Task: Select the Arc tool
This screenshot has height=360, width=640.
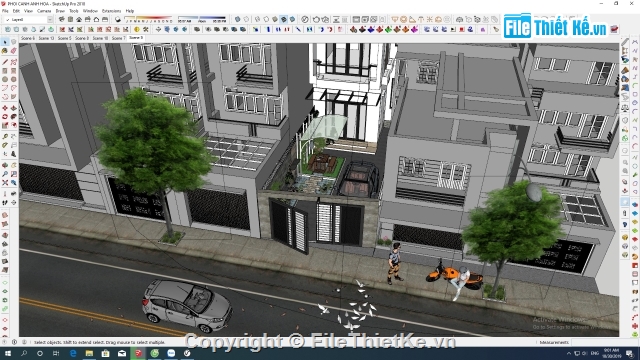Action: [x=5, y=88]
